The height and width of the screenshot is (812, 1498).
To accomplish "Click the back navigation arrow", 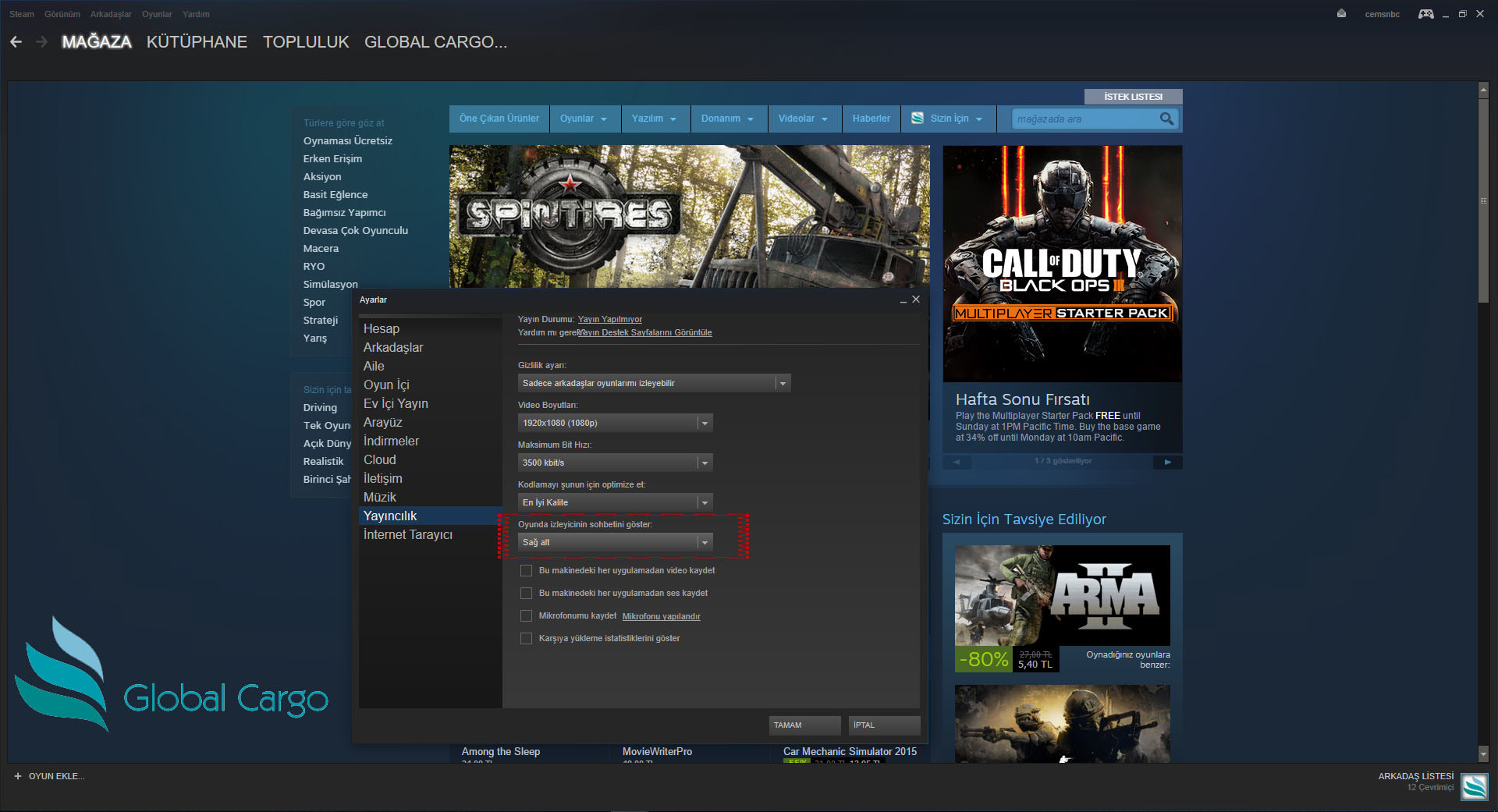I will pyautogui.click(x=16, y=41).
